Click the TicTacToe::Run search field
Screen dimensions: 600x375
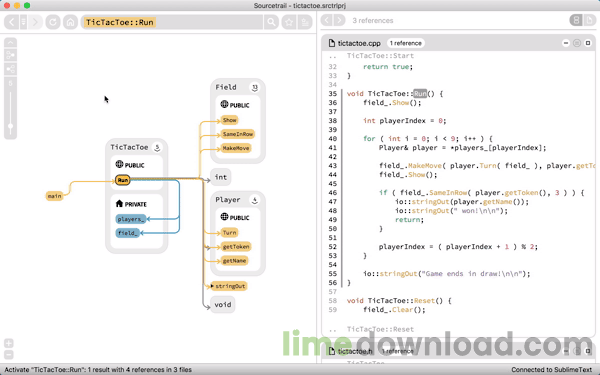172,22
